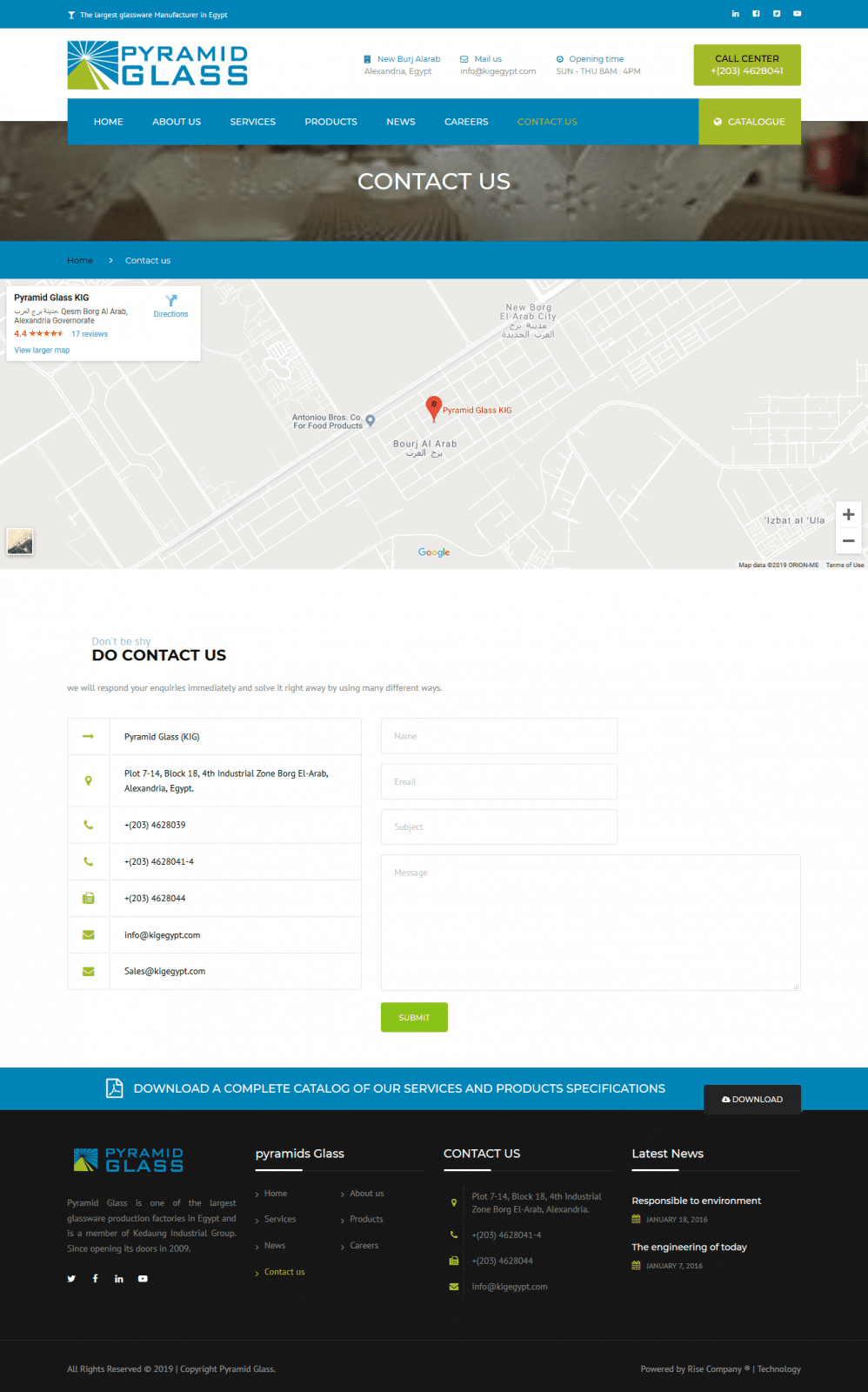Click the envelope icon beside info@kigegypt.com in contact table

pos(88,935)
